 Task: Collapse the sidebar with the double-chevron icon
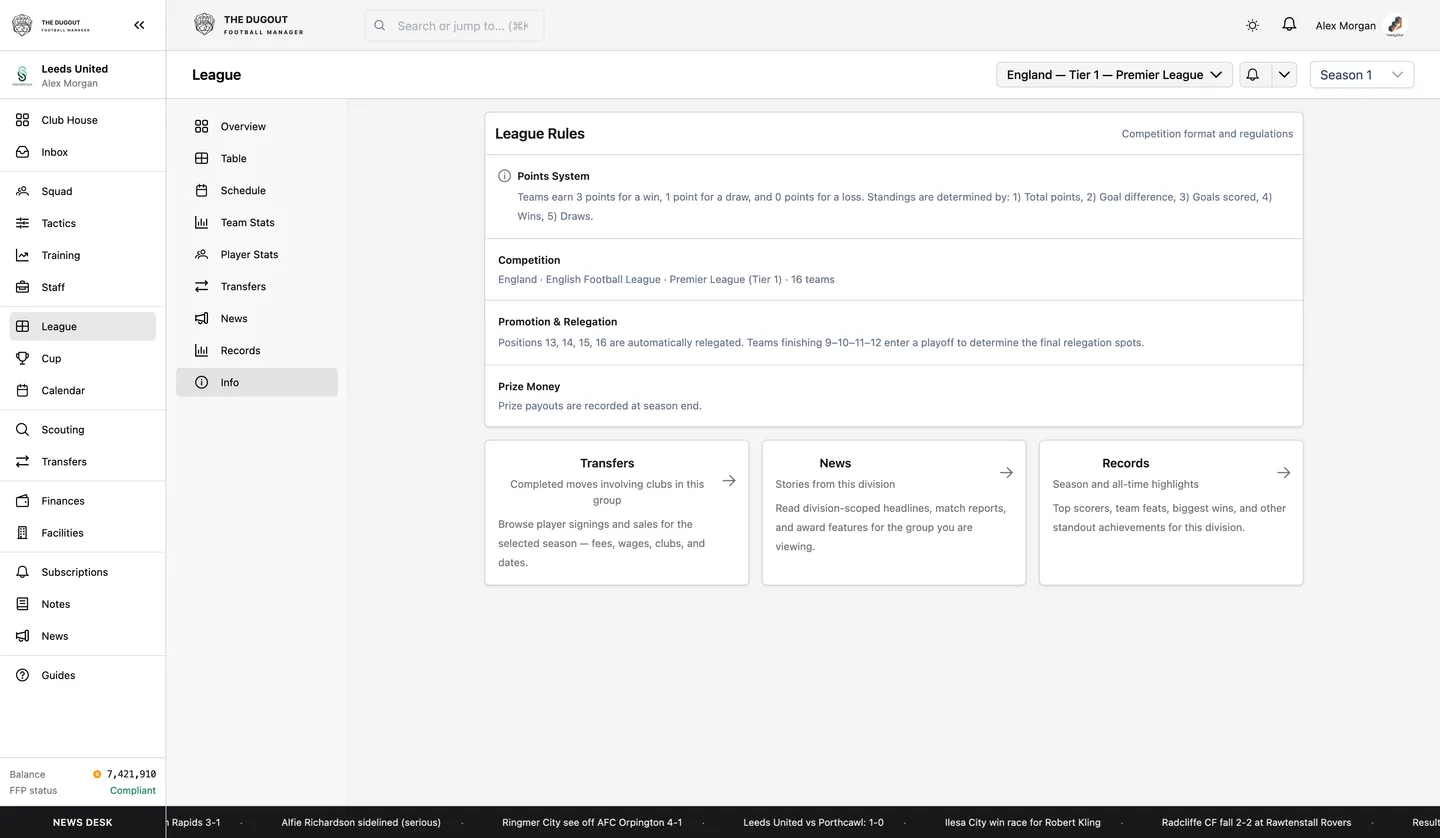click(x=139, y=25)
